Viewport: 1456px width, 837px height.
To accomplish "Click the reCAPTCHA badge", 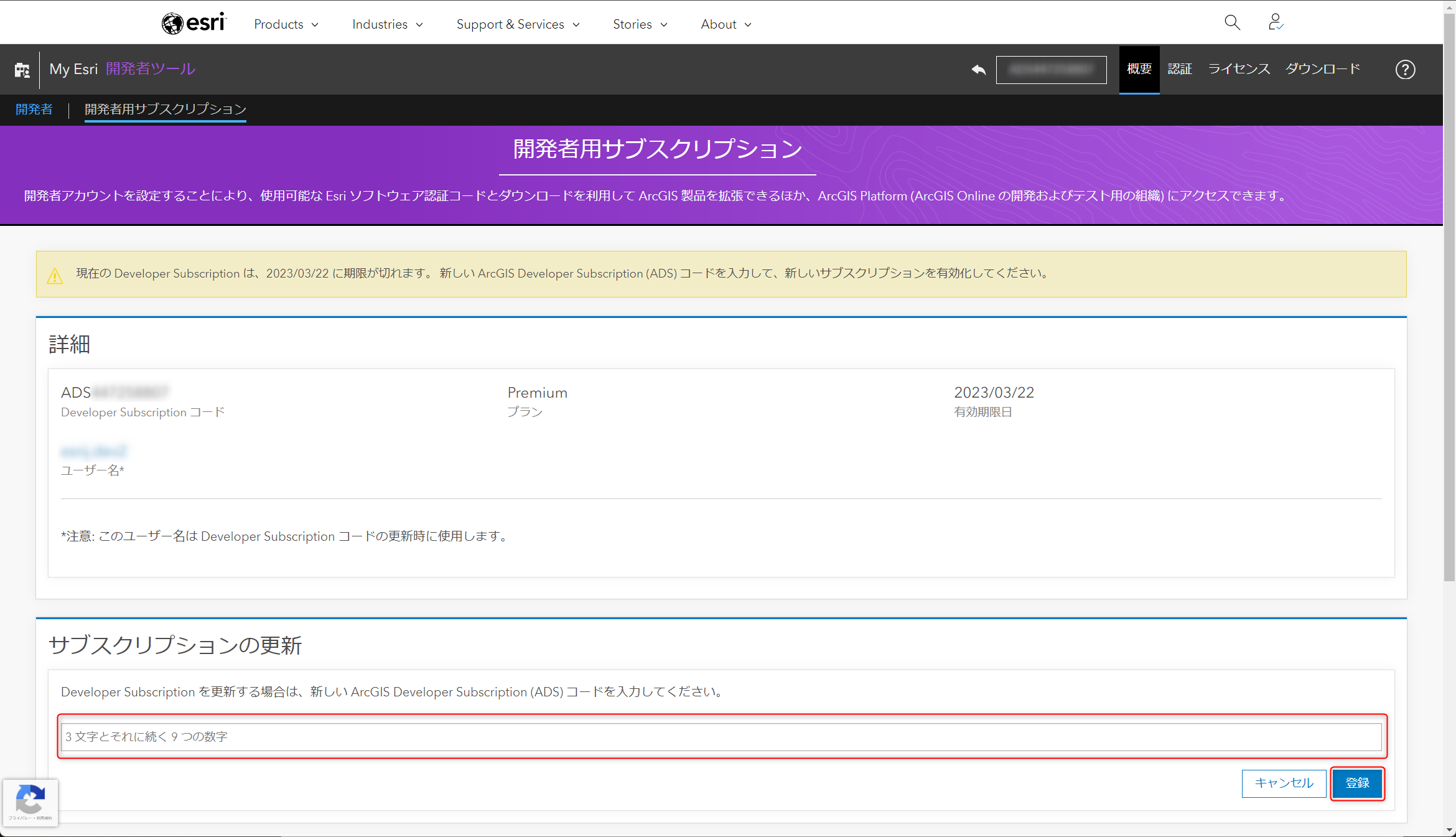I will pyautogui.click(x=30, y=803).
